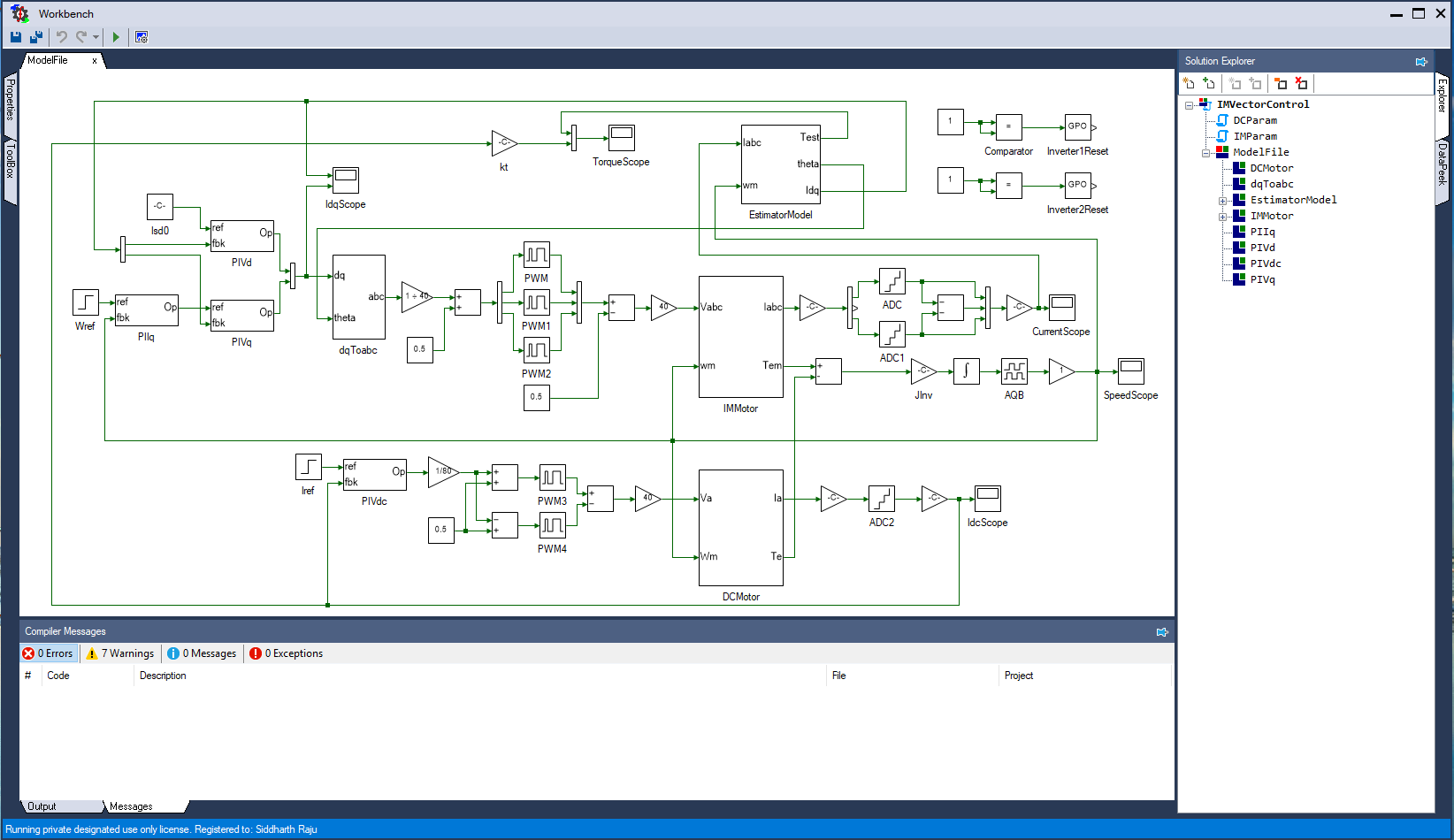The image size is (1454, 840).
Task: Expand the IMMotor tree node
Action: tap(1222, 217)
